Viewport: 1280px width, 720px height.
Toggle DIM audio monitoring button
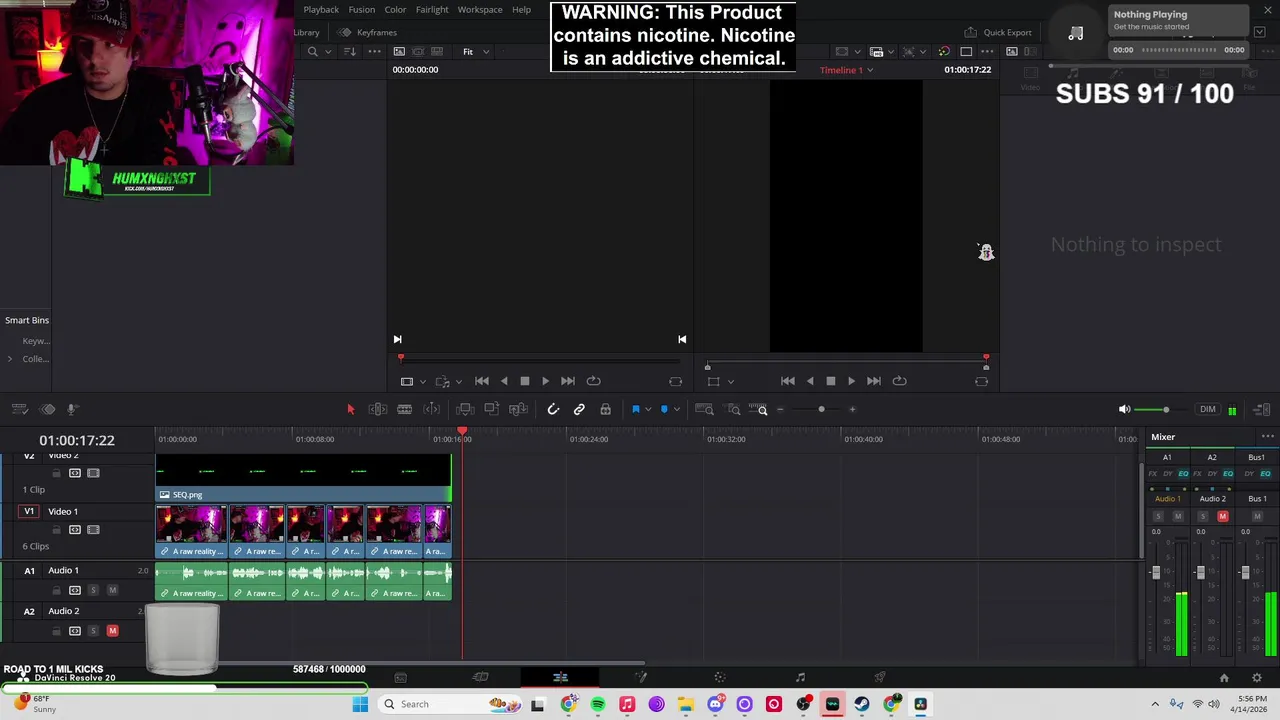tap(1208, 409)
